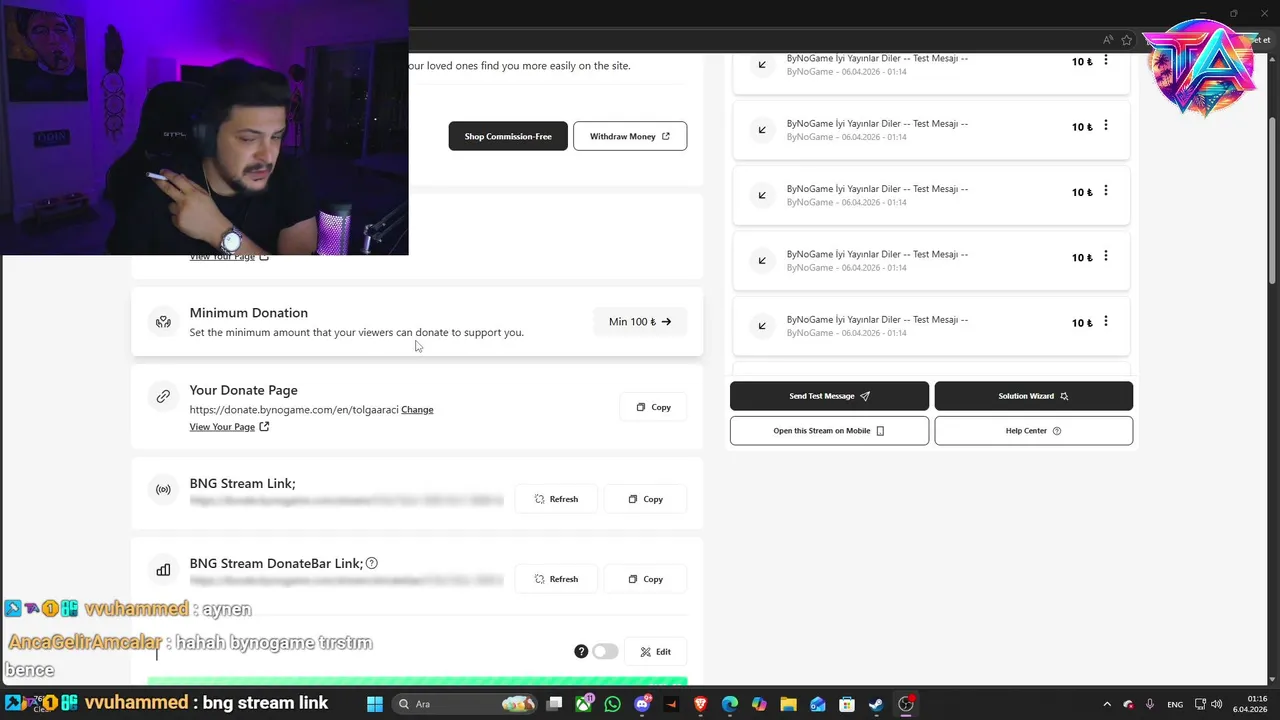Open Microsoft Store from the taskbar
Viewport: 1280px width, 720px height.
(847, 704)
